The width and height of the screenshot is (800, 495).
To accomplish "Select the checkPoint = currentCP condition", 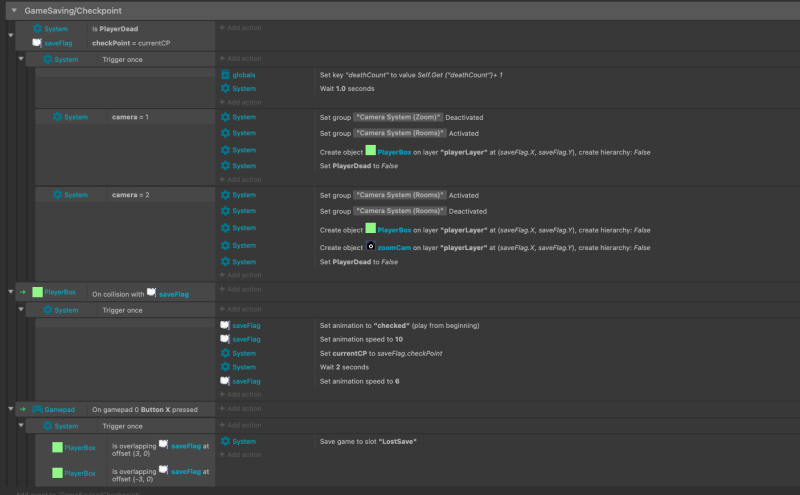I will click(131, 43).
